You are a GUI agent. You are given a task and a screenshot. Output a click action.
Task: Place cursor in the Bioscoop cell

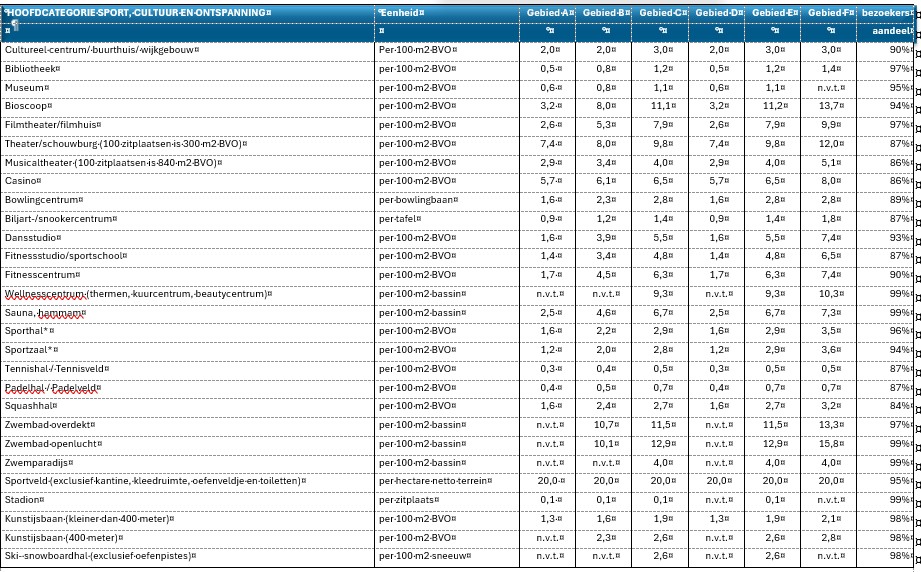(x=28, y=106)
